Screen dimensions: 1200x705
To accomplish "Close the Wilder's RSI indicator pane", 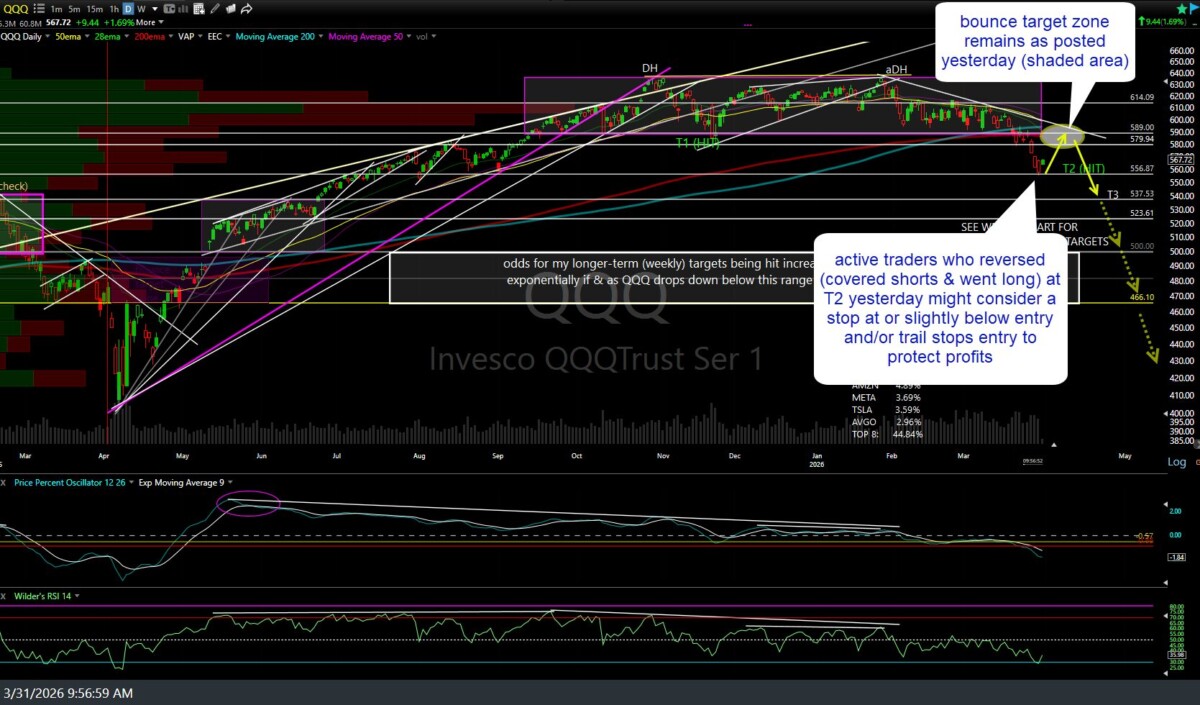I will pos(4,596).
